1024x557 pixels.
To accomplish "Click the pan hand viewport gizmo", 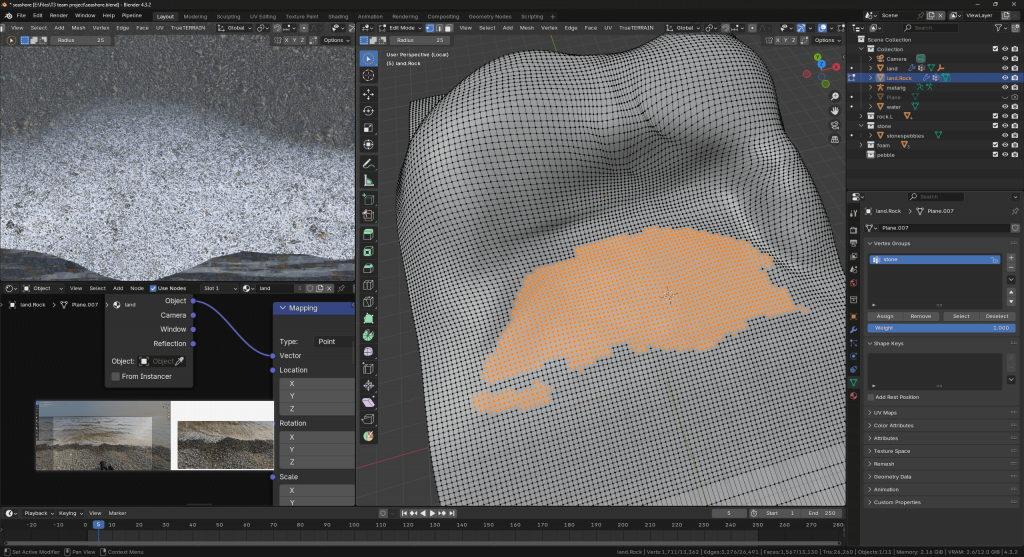I will (835, 110).
